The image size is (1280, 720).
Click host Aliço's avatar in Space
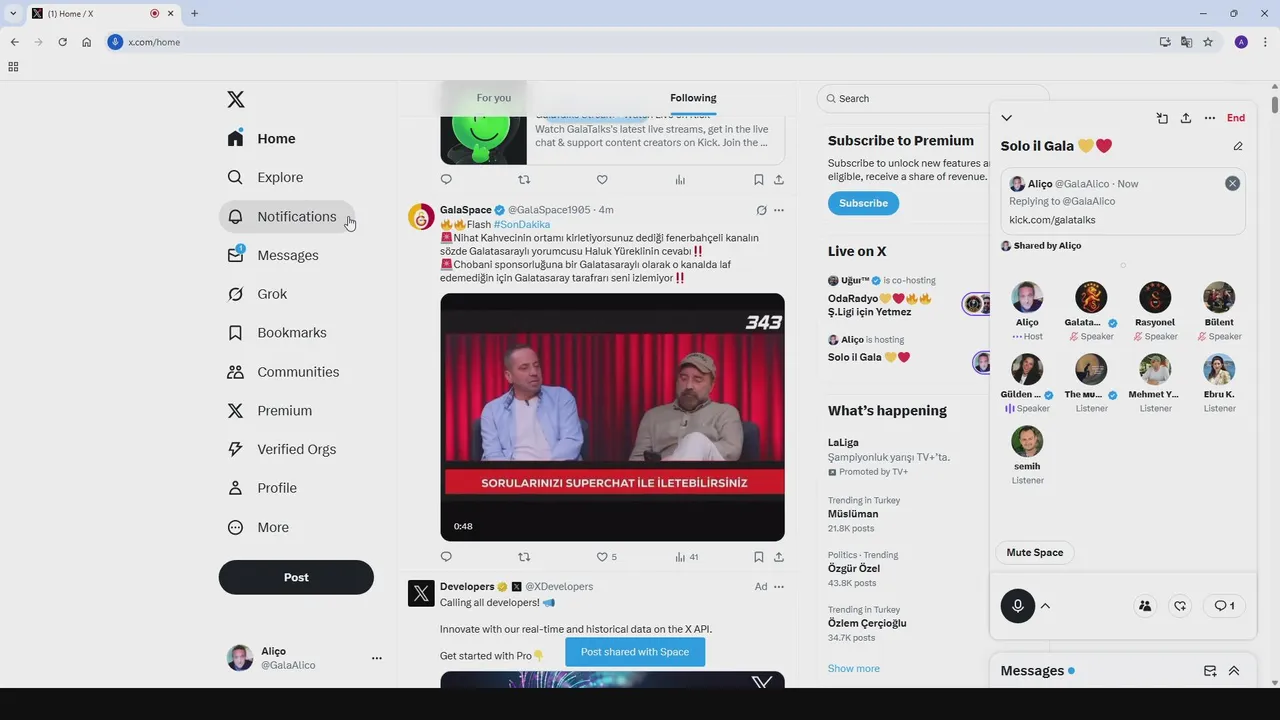click(1027, 297)
